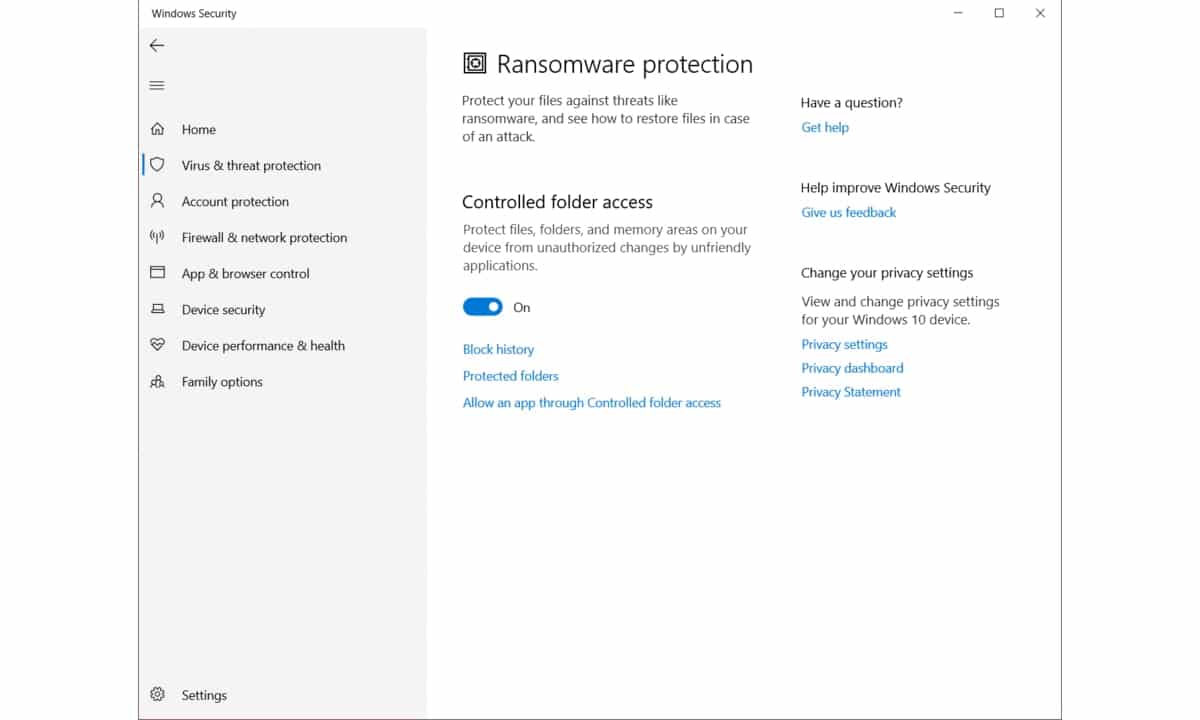Image resolution: width=1200 pixels, height=720 pixels.
Task: Open Account protection person icon
Action: click(x=157, y=201)
